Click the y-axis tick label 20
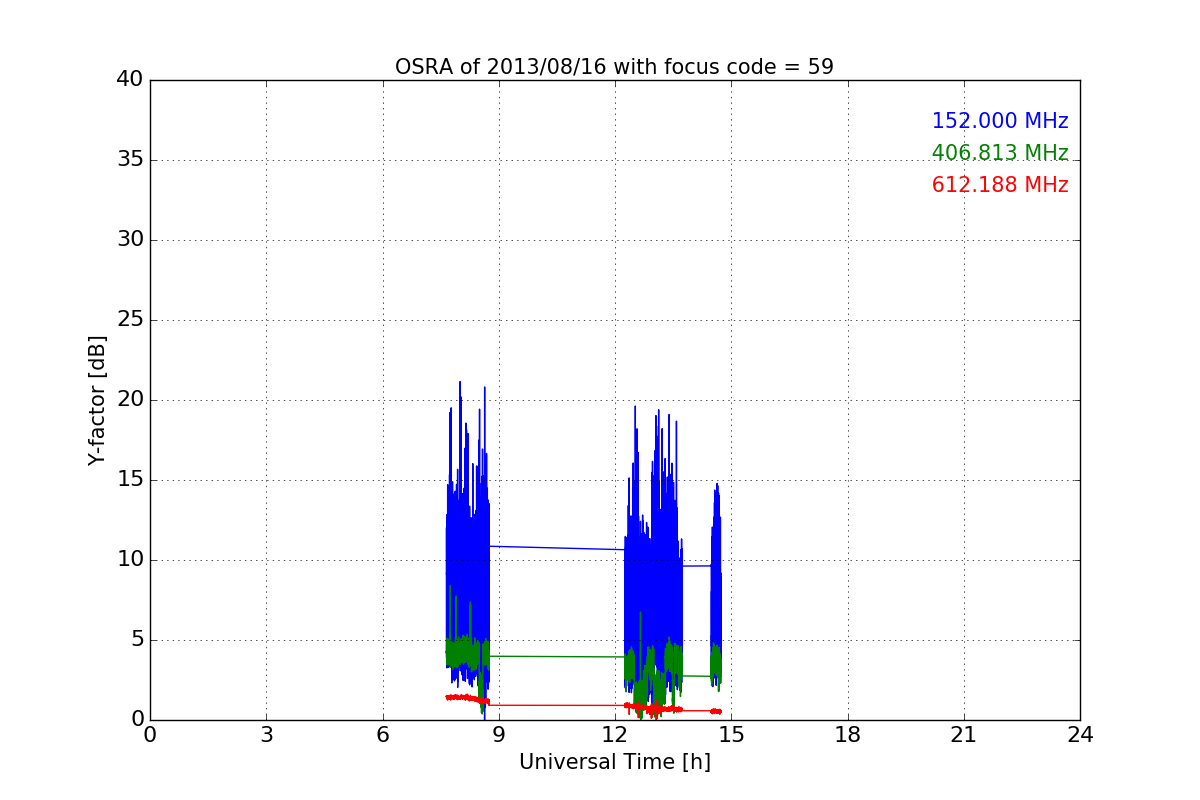The height and width of the screenshot is (800, 1200). click(130, 400)
